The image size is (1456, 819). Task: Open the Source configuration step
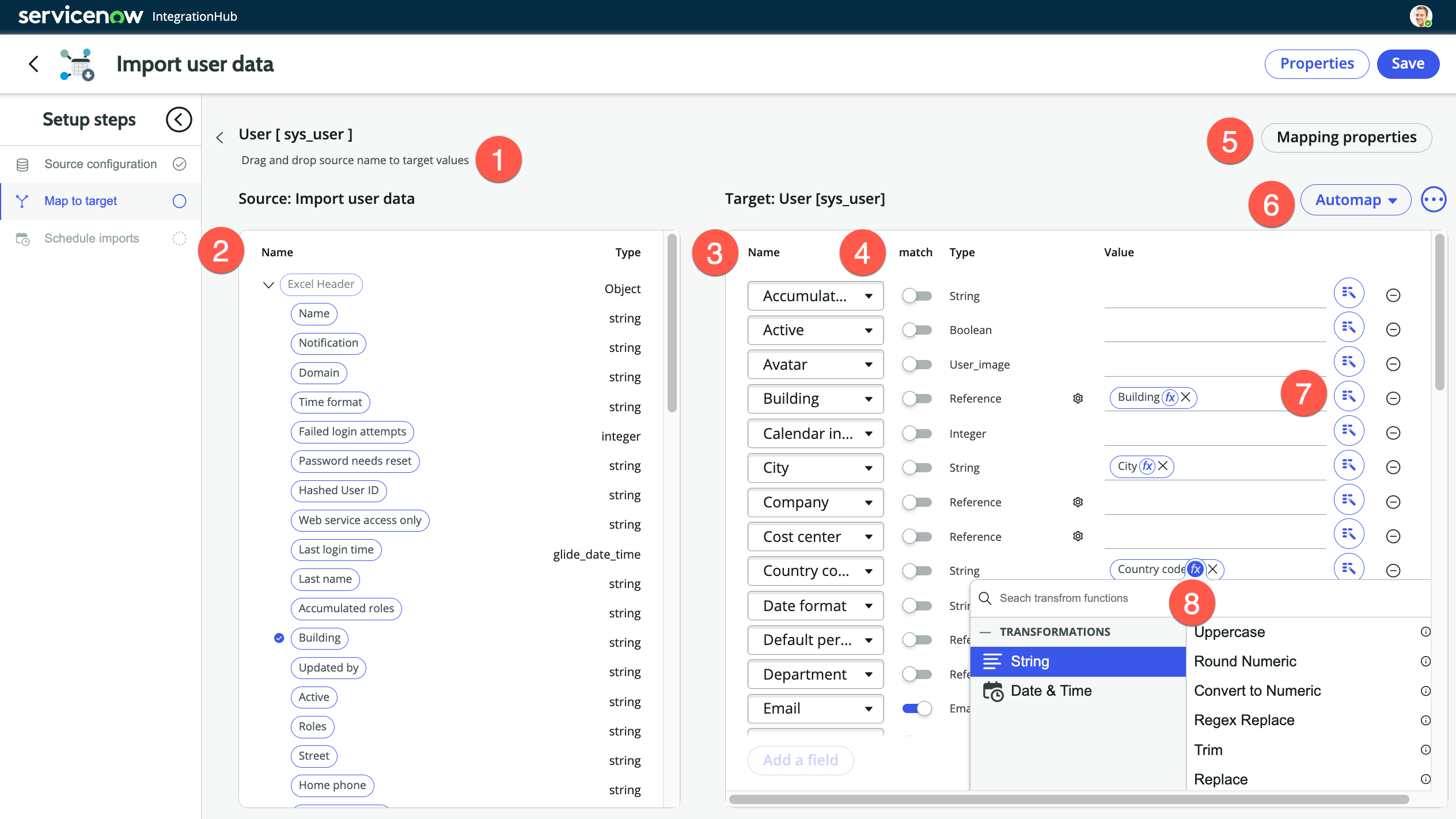(101, 164)
